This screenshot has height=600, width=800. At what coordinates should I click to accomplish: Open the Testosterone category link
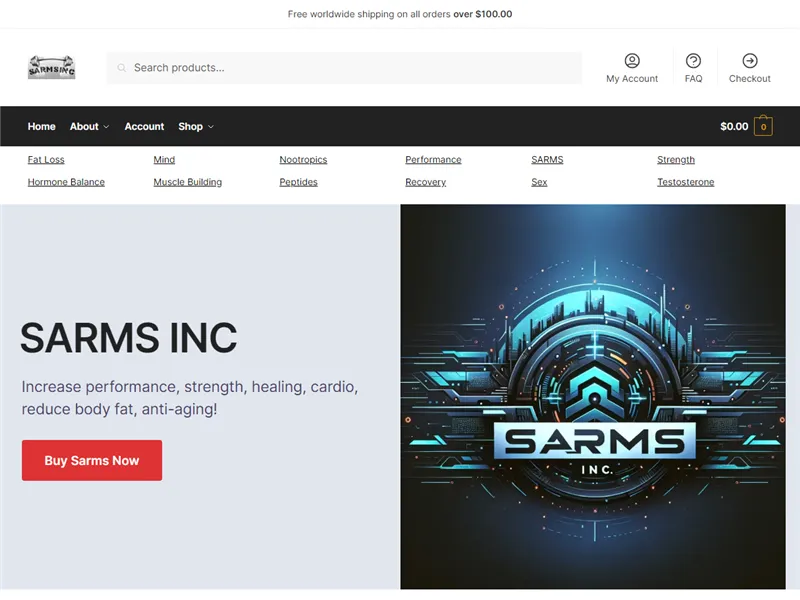click(686, 182)
